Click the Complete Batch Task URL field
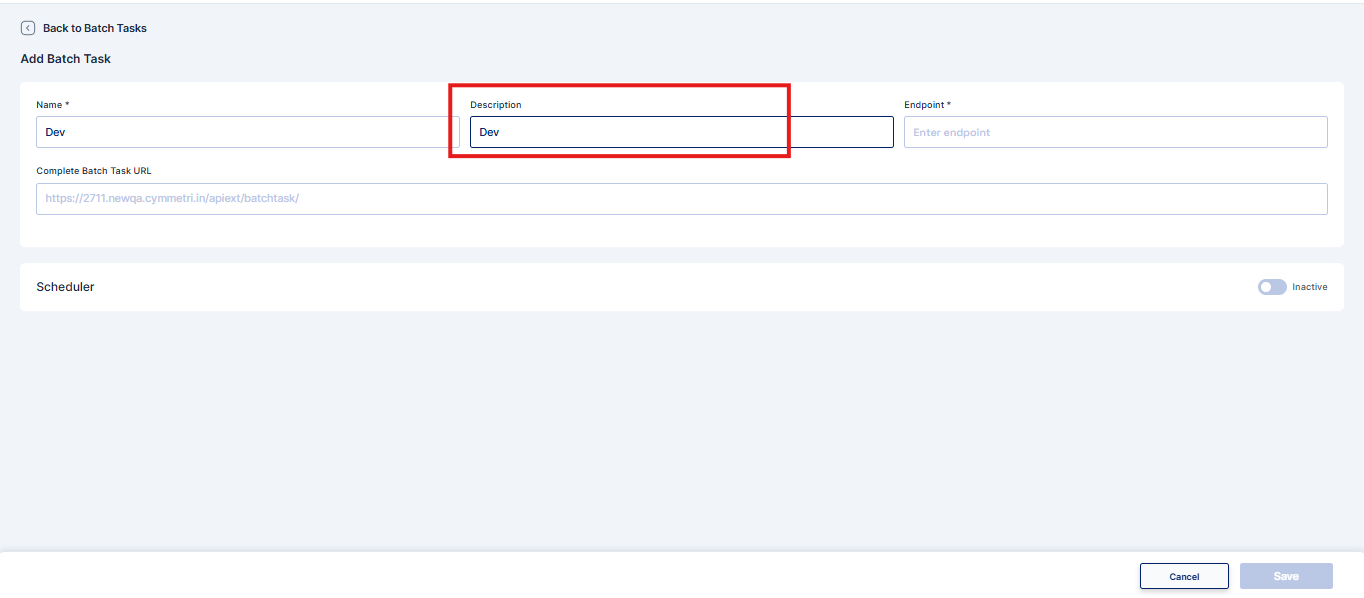Viewport: 1364px width, 598px height. tap(681, 199)
